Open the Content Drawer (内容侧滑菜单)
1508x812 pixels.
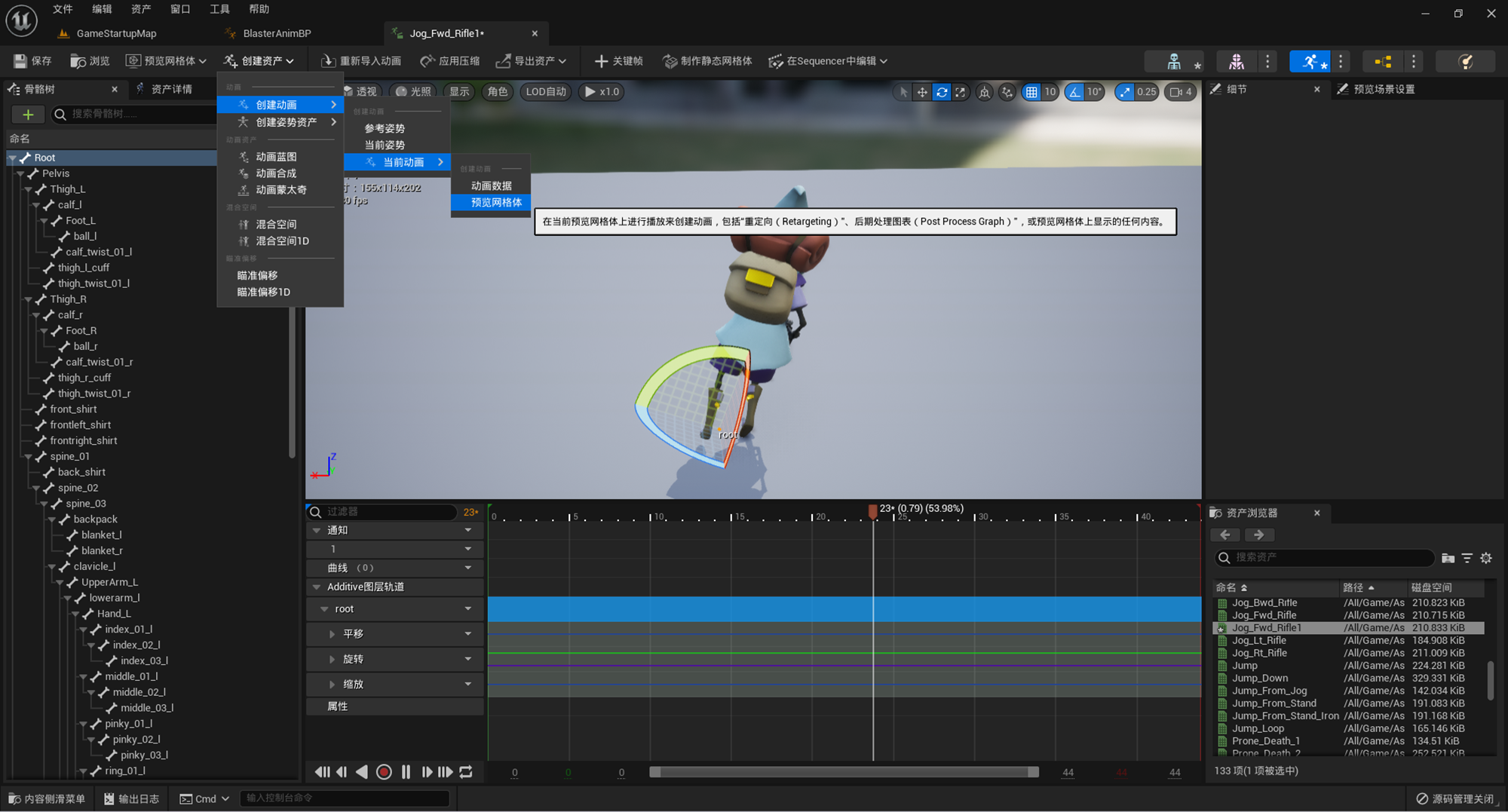[x=47, y=799]
